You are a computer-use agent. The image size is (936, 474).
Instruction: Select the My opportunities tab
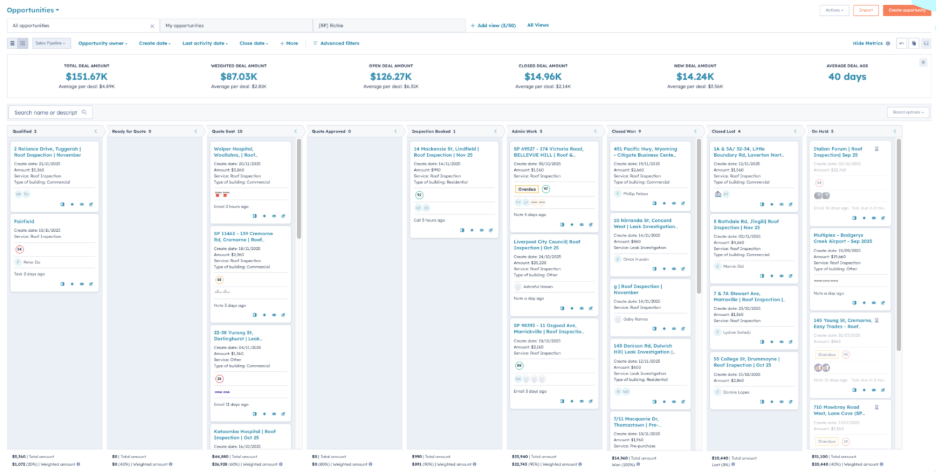coord(236,26)
